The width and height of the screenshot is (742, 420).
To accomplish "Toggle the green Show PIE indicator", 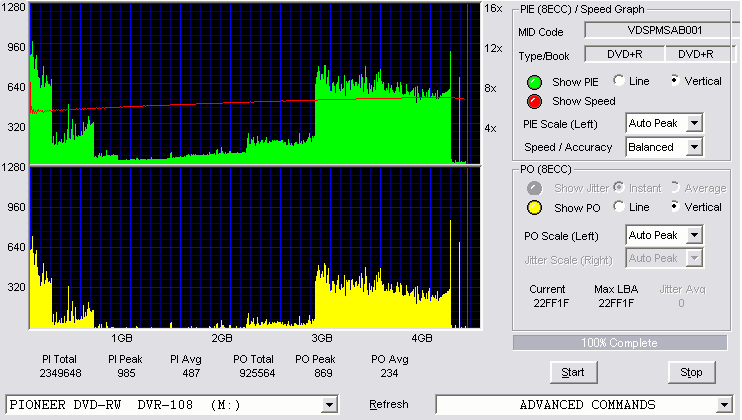I will pyautogui.click(x=534, y=82).
